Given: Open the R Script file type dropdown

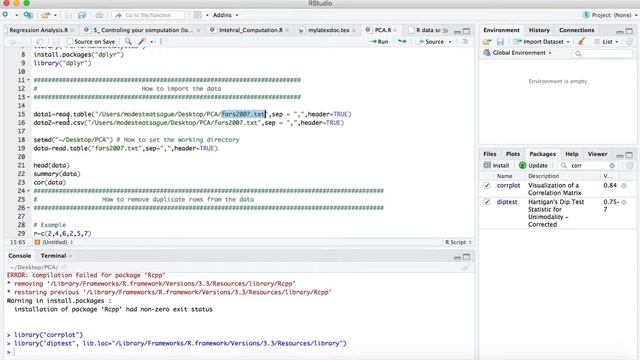Looking at the screenshot, I should 458,242.
